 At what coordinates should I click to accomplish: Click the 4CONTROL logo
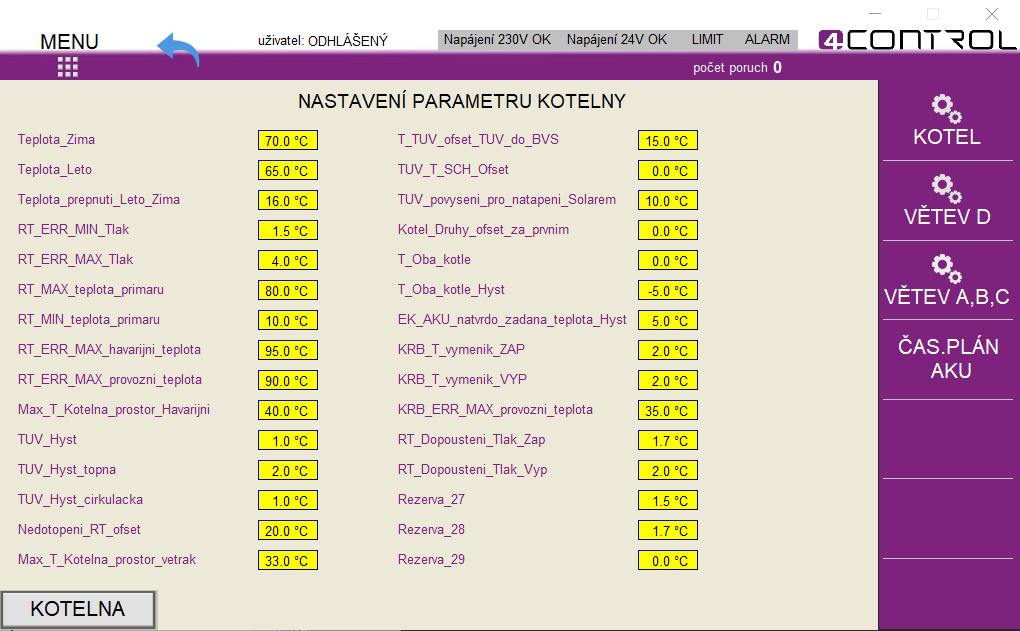[x=917, y=40]
